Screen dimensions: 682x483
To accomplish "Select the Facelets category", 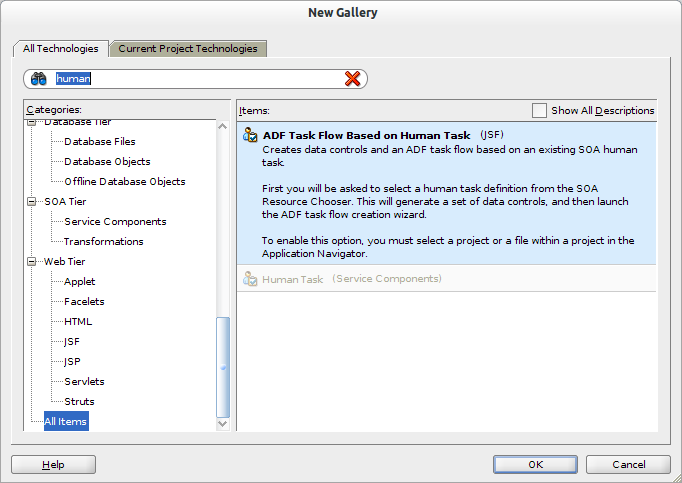I will point(84,302).
